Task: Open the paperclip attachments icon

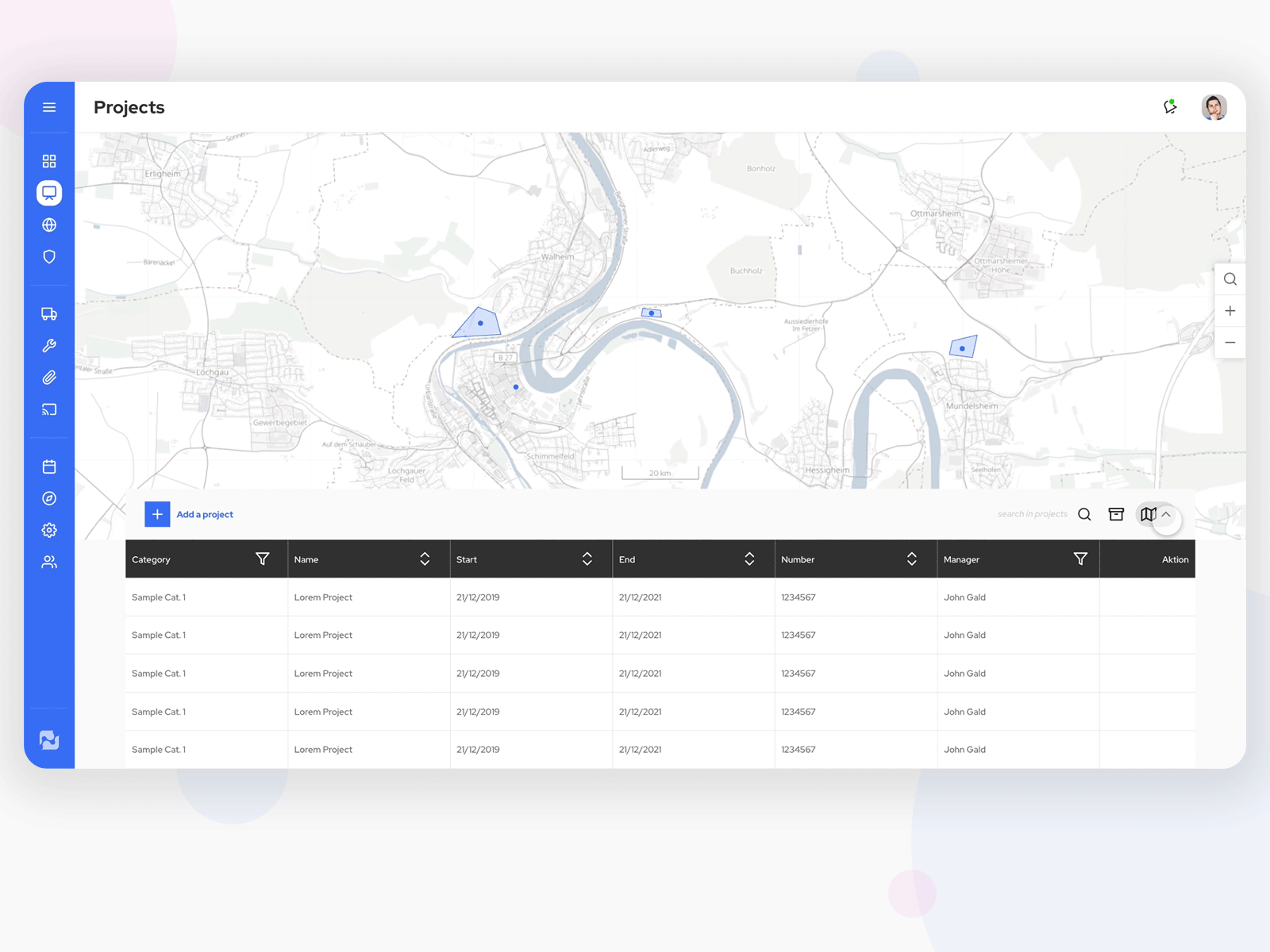Action: click(49, 378)
